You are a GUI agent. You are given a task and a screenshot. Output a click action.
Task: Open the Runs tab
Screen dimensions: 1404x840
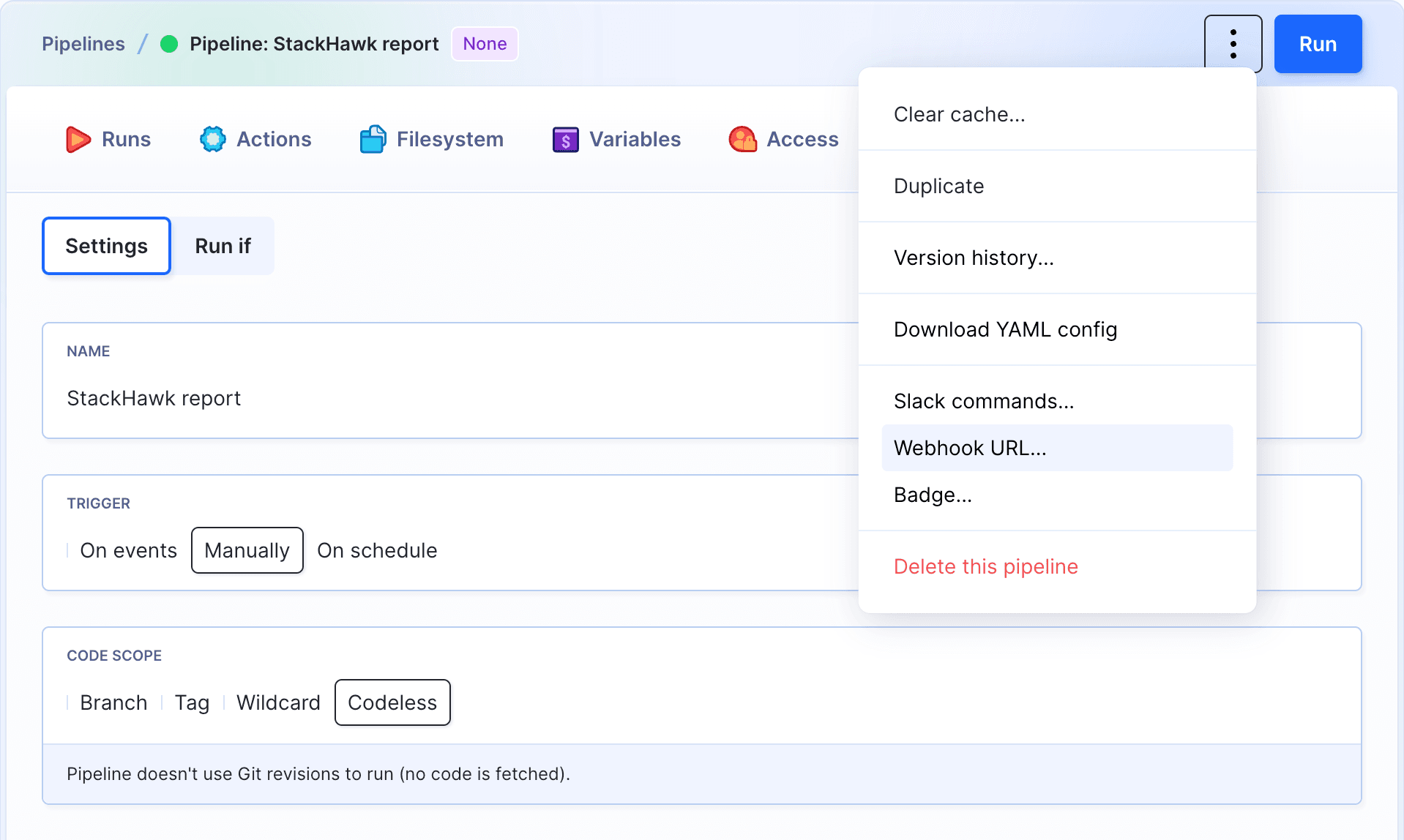tap(108, 139)
